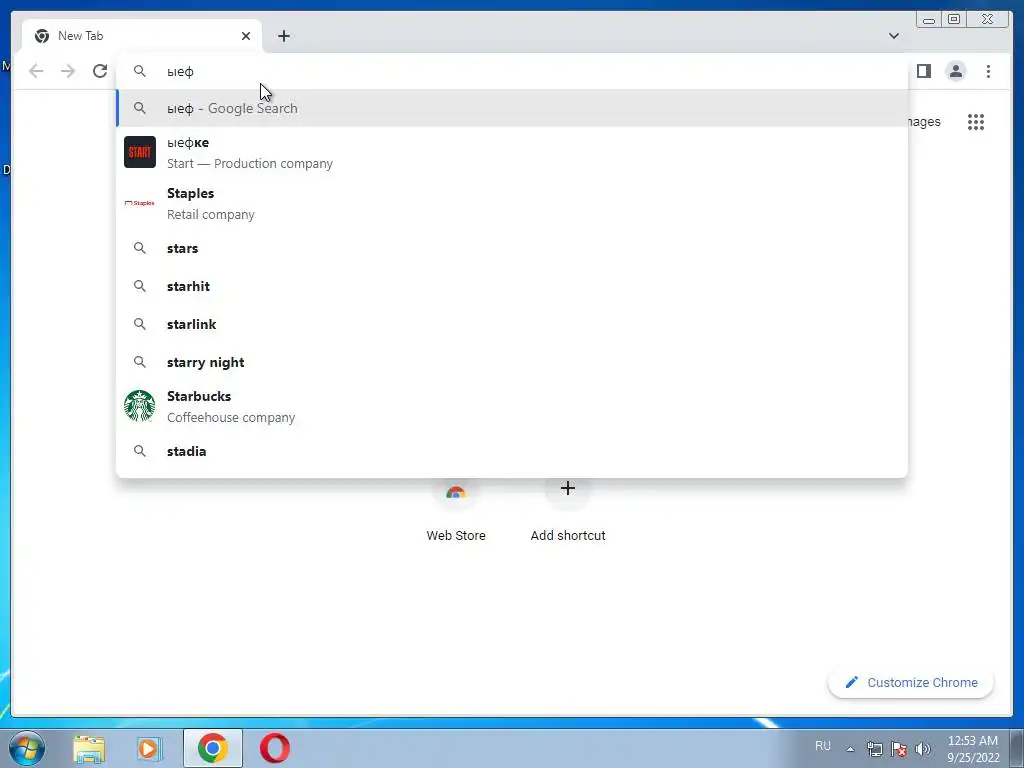Pick the 'stadia' suggestion
1024x768 pixels.
pos(512,451)
